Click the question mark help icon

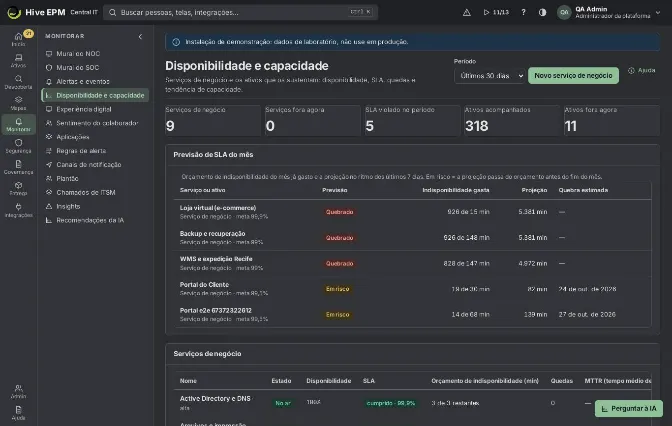tap(523, 12)
